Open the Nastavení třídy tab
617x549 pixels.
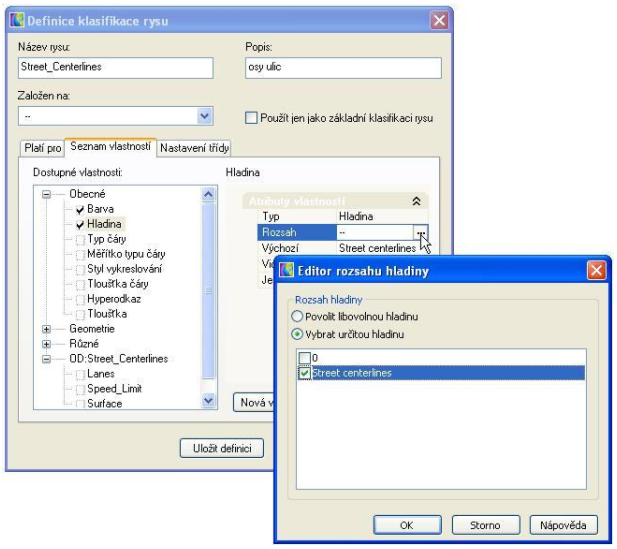point(195,148)
